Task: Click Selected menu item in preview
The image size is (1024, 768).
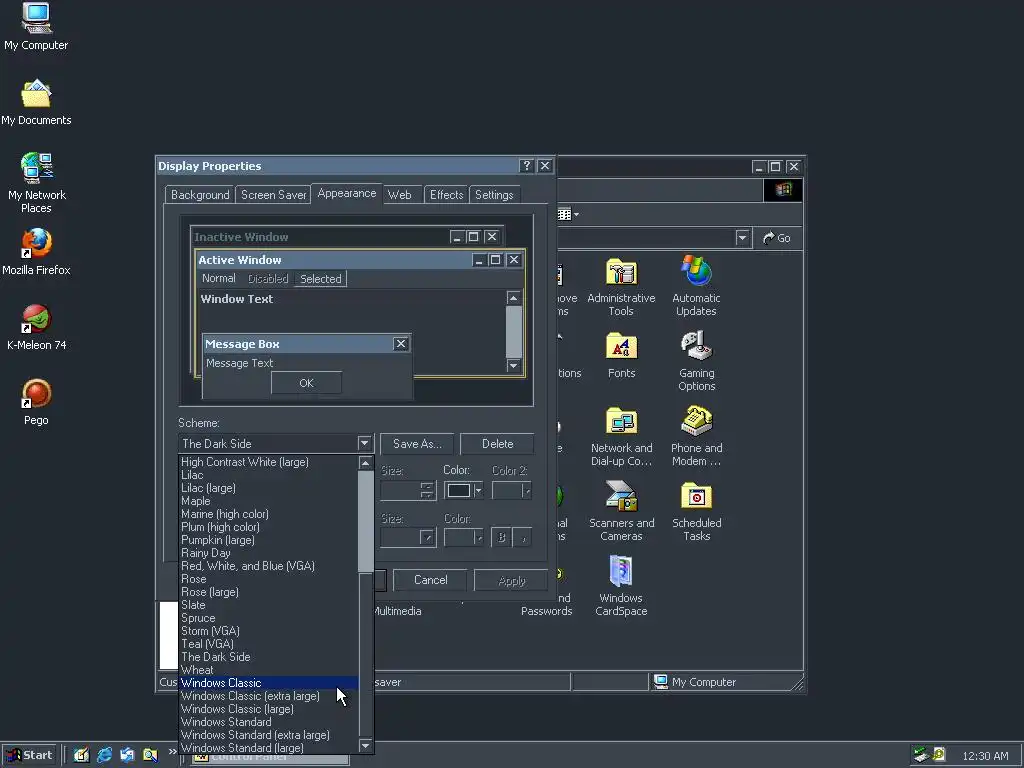Action: click(x=321, y=279)
